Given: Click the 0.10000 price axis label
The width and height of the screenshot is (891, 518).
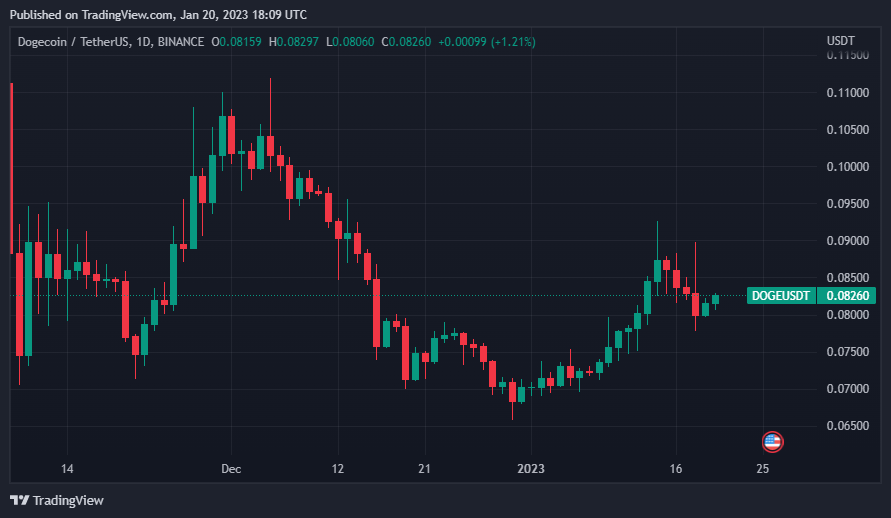Looking at the screenshot, I should [x=848, y=166].
